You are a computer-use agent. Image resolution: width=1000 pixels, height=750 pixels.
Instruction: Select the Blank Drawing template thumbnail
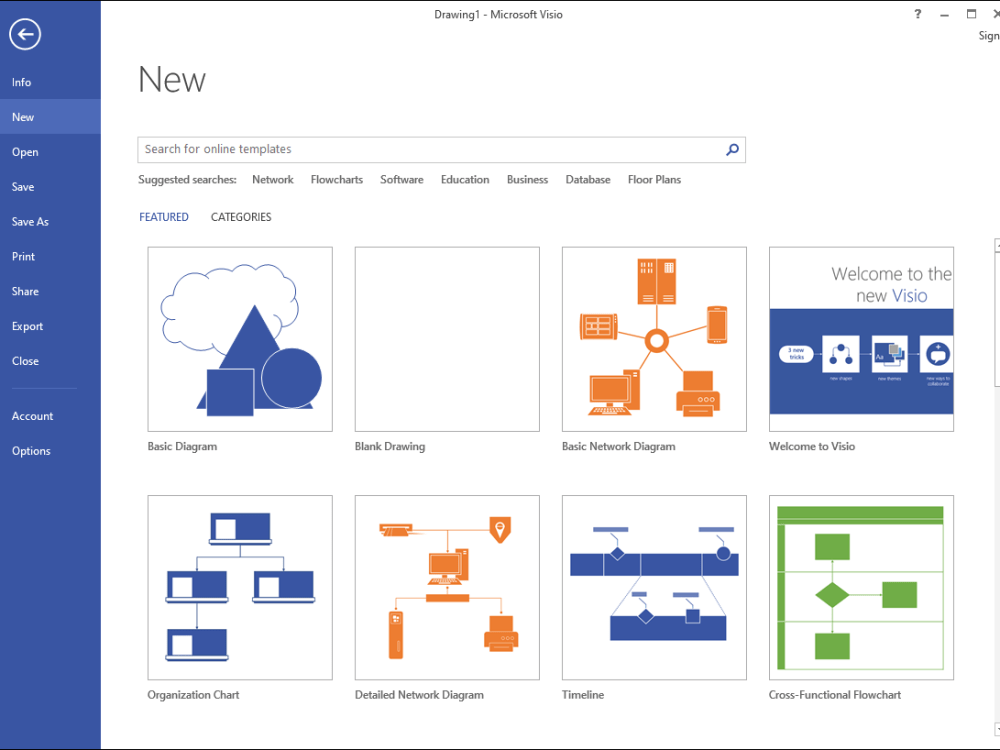click(447, 339)
